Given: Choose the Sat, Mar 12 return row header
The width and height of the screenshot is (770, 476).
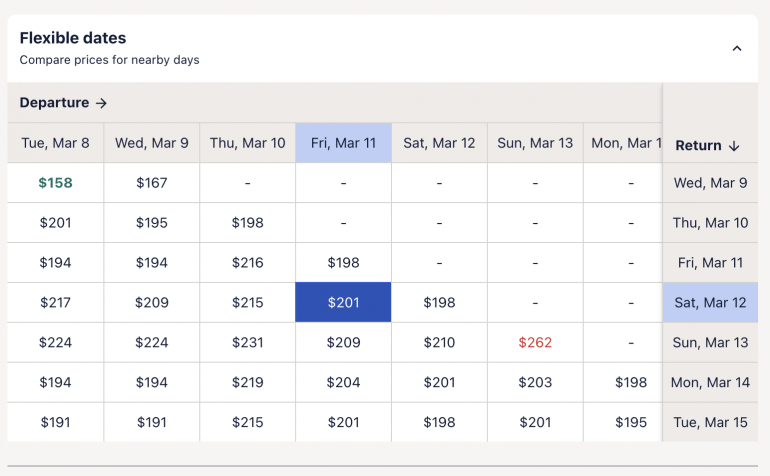Looking at the screenshot, I should [x=710, y=302].
